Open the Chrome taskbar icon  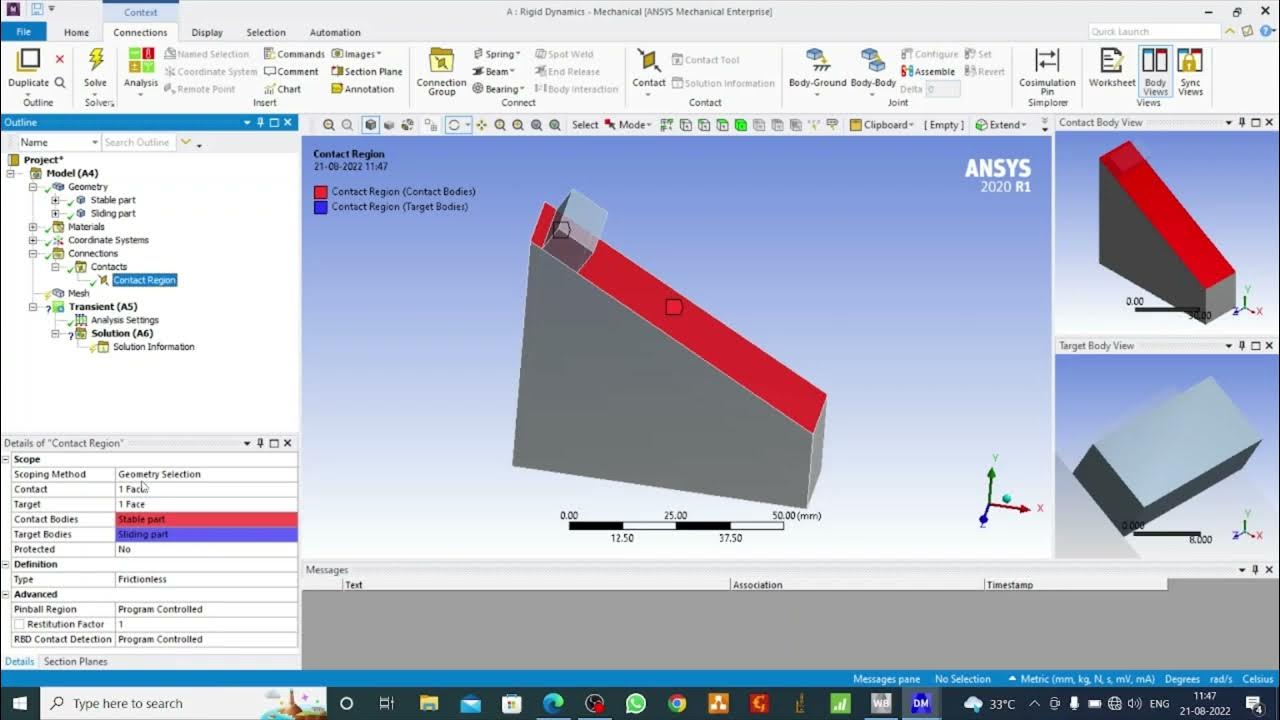(677, 703)
